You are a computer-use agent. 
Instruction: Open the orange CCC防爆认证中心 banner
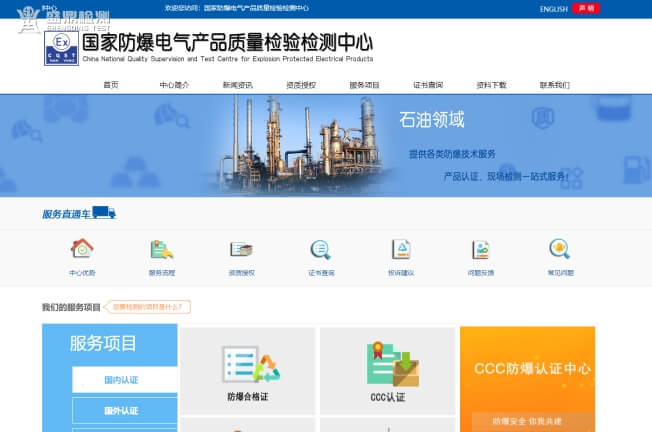point(527,379)
